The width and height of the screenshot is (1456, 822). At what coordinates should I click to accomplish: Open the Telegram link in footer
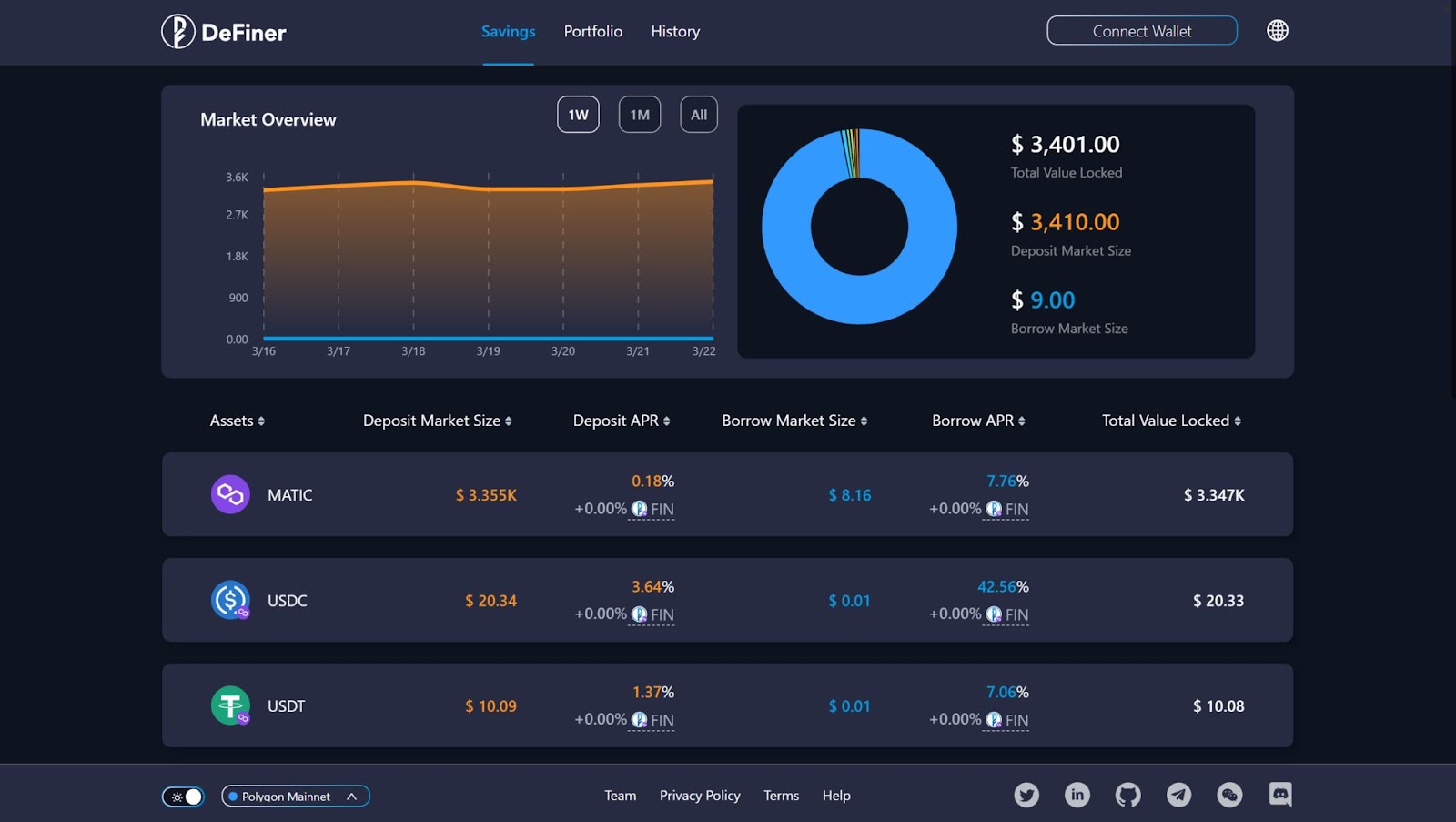tap(1178, 795)
